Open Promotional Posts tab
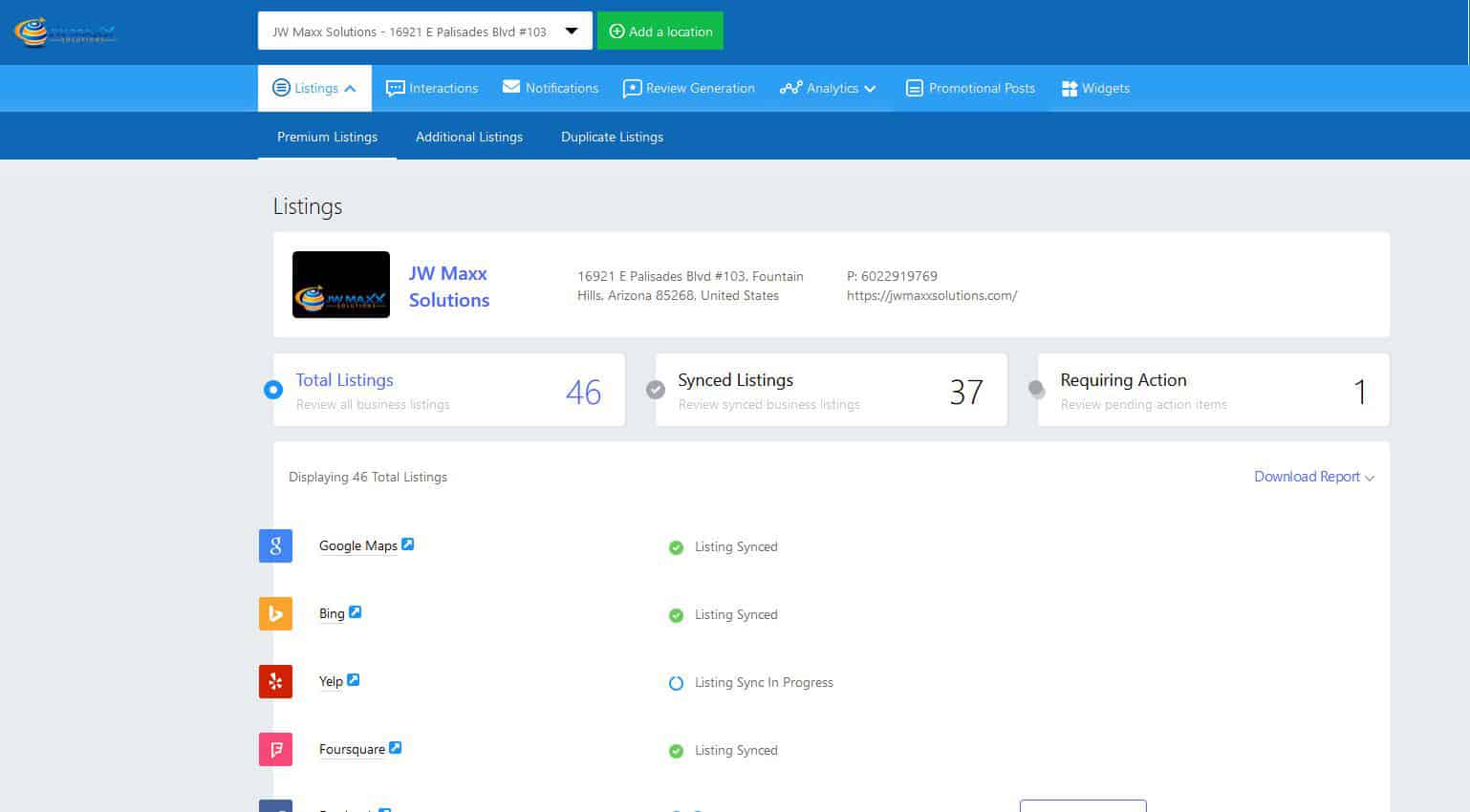Screen dimensions: 1470x812 pos(970,88)
